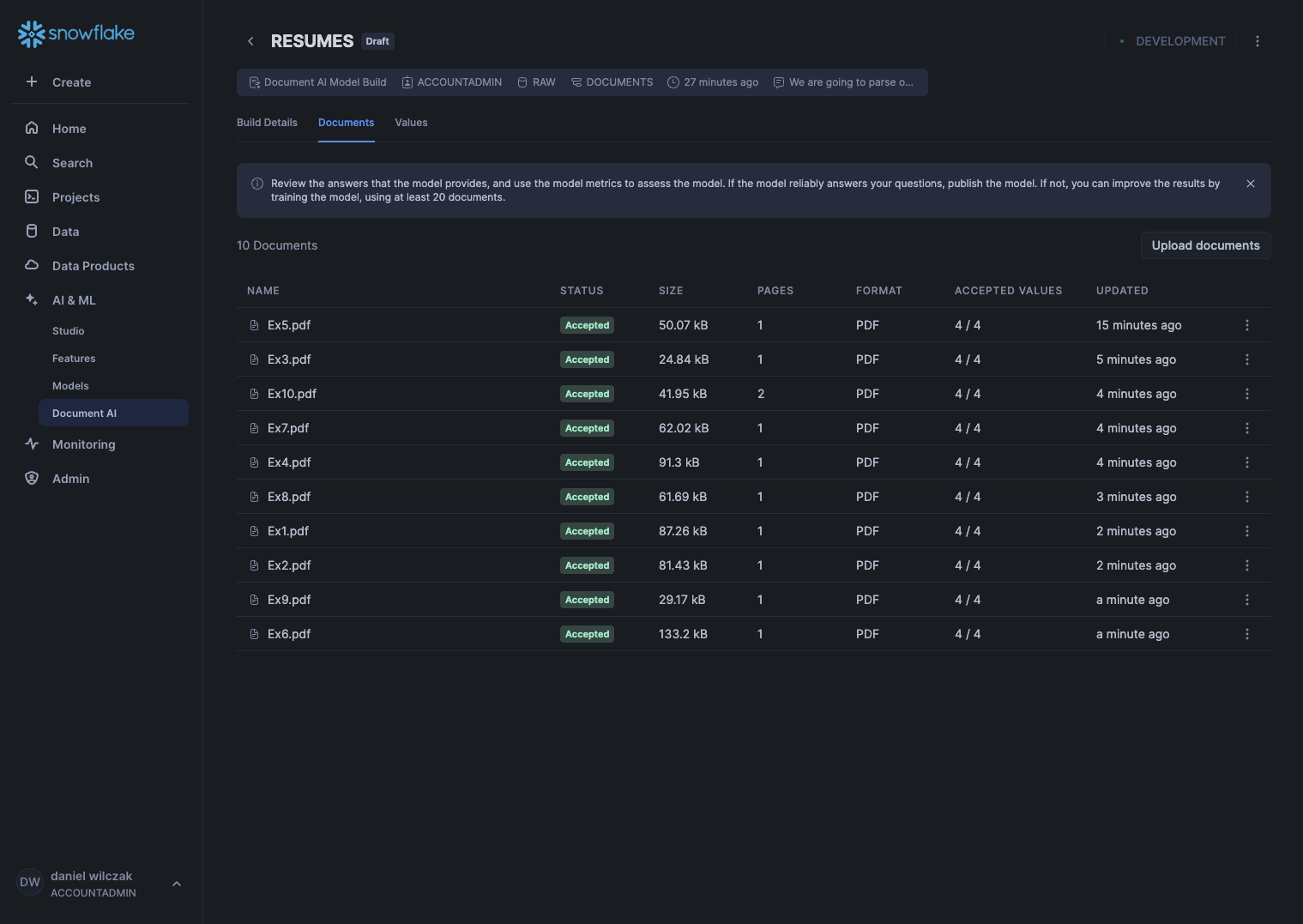Click the Search magnifier icon
The height and width of the screenshot is (924, 1303).
point(32,162)
